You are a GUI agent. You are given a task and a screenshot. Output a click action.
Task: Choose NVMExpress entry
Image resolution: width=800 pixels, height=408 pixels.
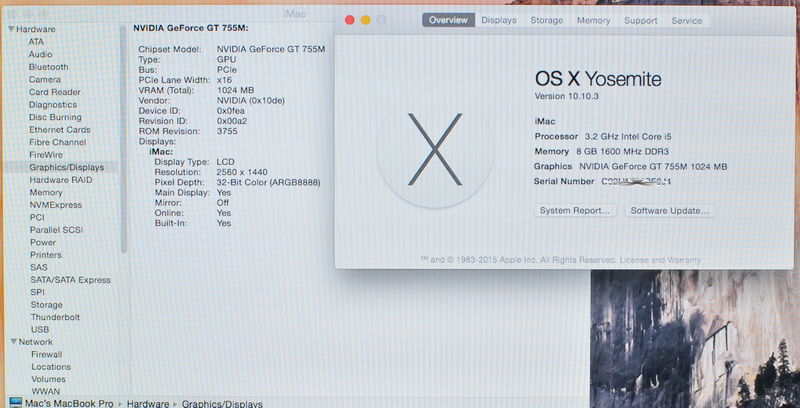[56, 205]
